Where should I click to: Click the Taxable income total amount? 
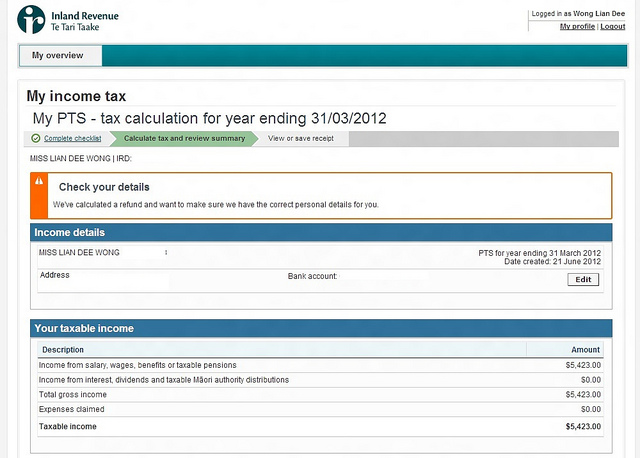[582, 427]
